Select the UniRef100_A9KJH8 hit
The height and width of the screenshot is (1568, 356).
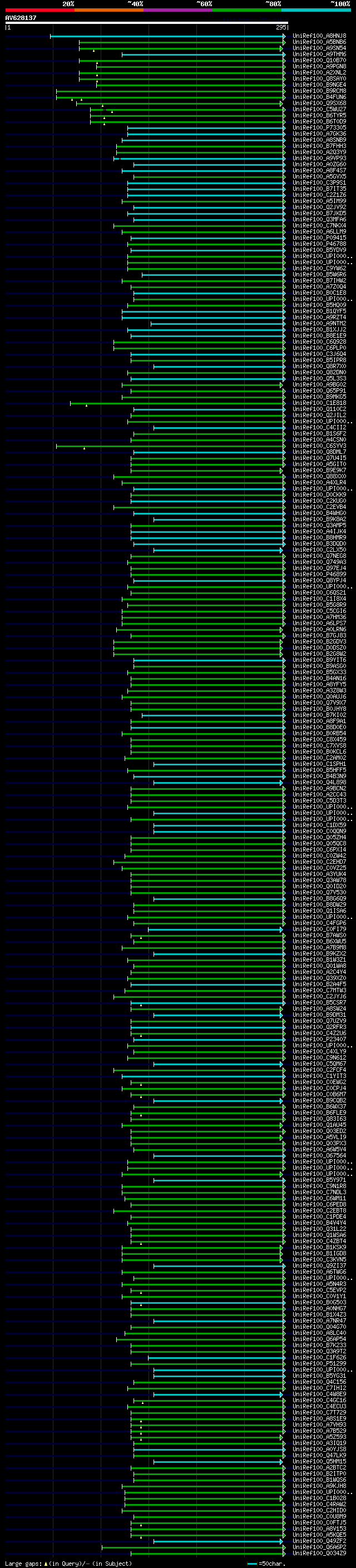[319, 1486]
